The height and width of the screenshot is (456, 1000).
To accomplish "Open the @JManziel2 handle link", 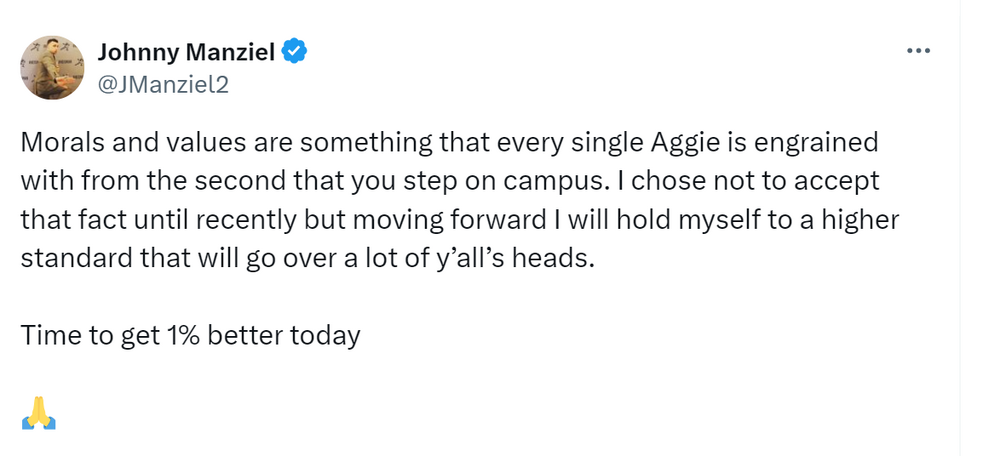I will click(x=163, y=84).
